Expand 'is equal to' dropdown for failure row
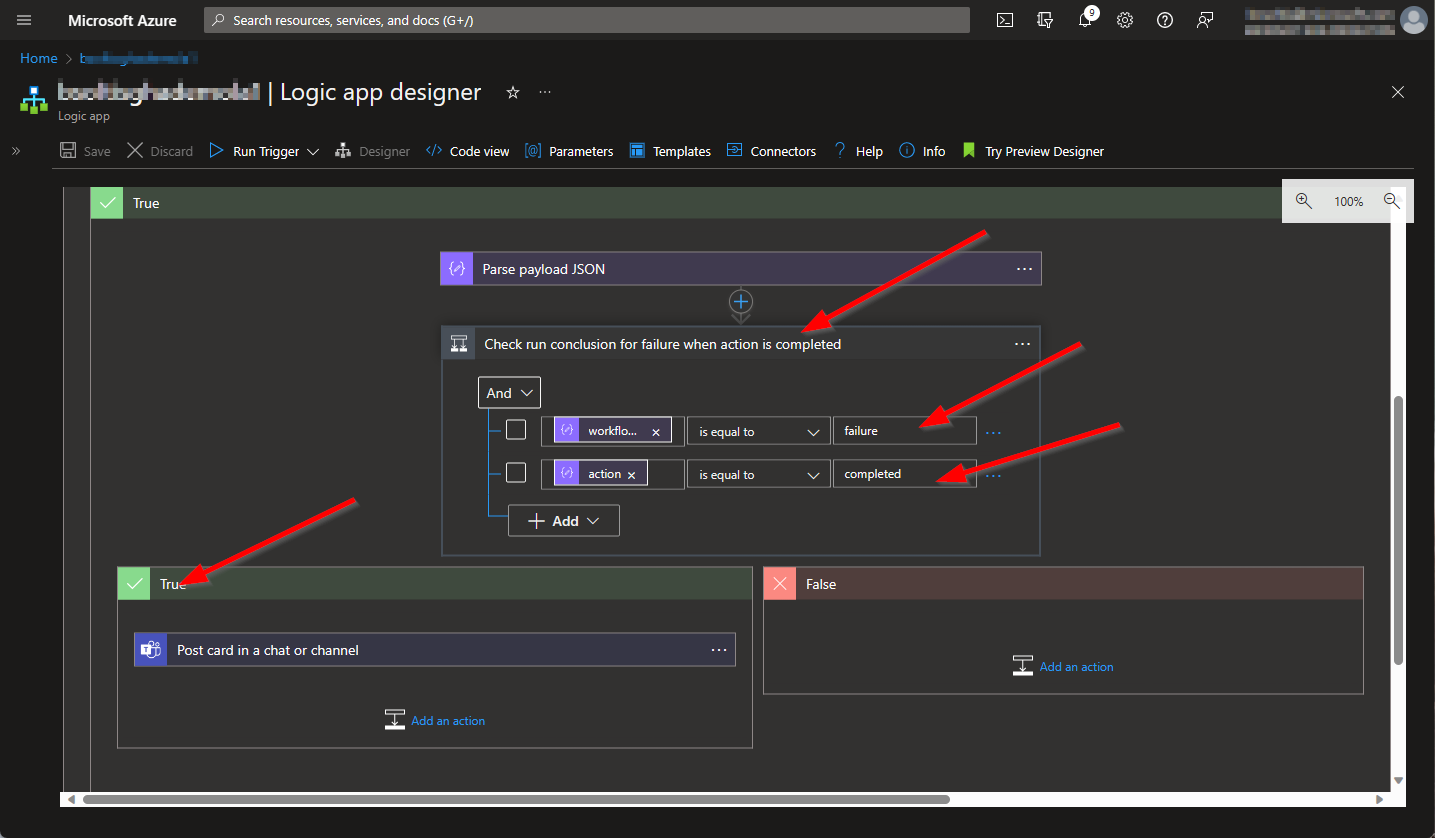The height and width of the screenshot is (838, 1435). point(758,432)
